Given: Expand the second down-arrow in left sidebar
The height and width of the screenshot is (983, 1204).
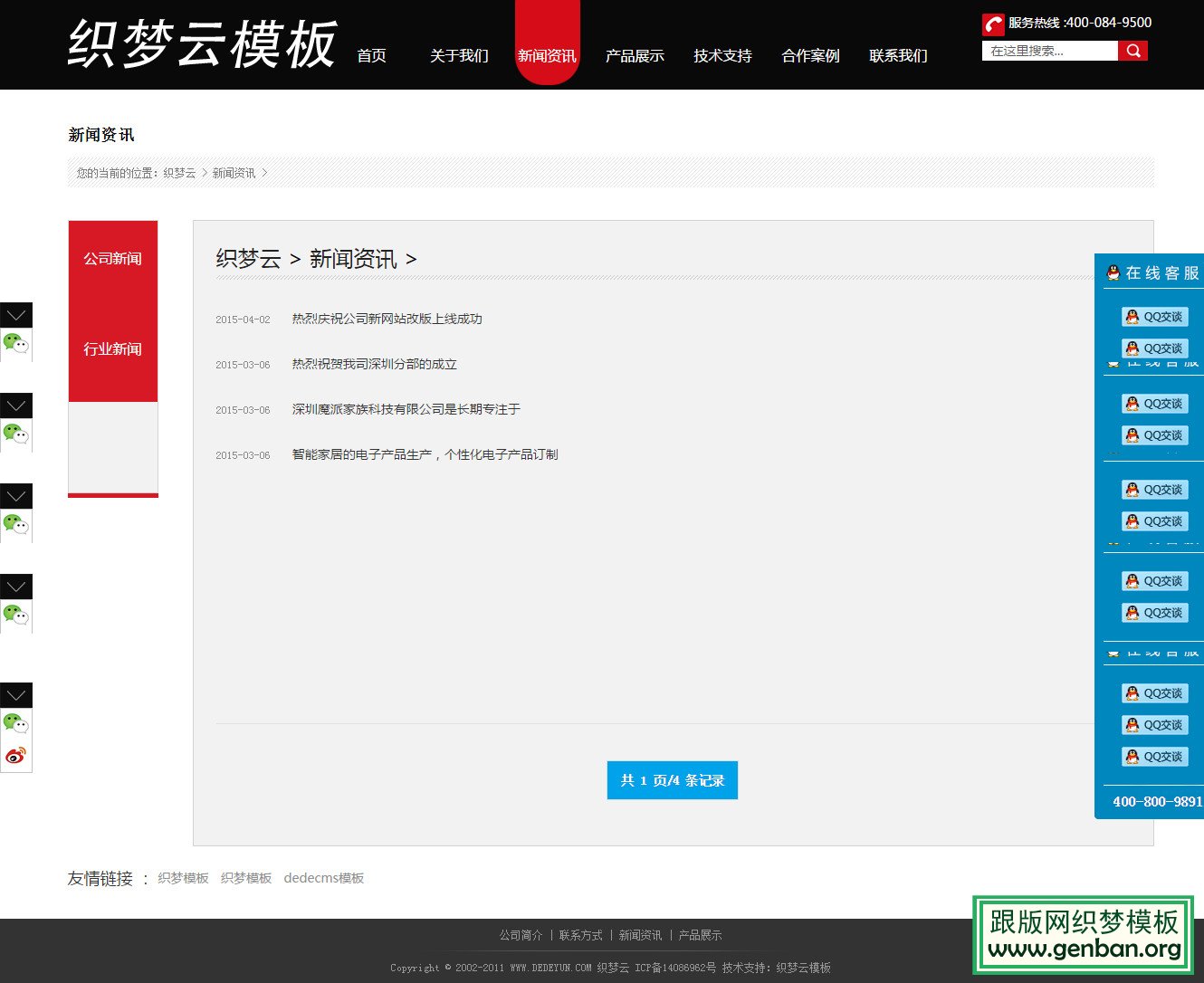Looking at the screenshot, I should pyautogui.click(x=16, y=405).
